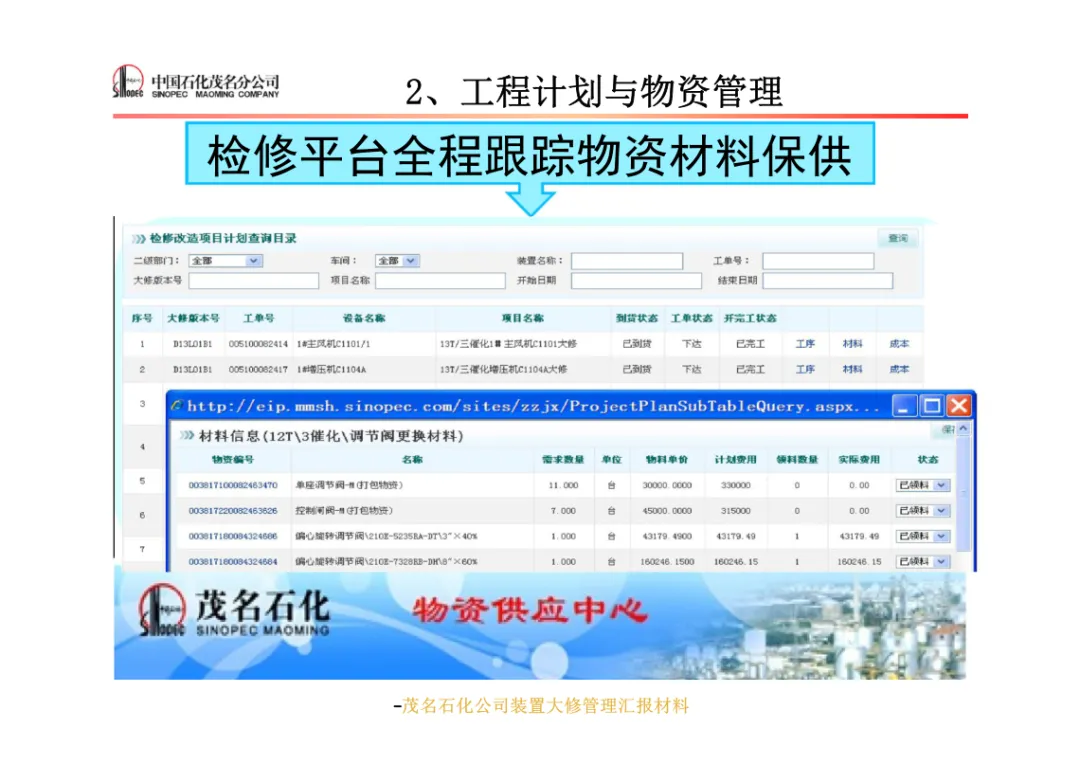Select project cell 13T/三催化增压机C1104A大修
The height and width of the screenshot is (765, 1080).
point(503,370)
